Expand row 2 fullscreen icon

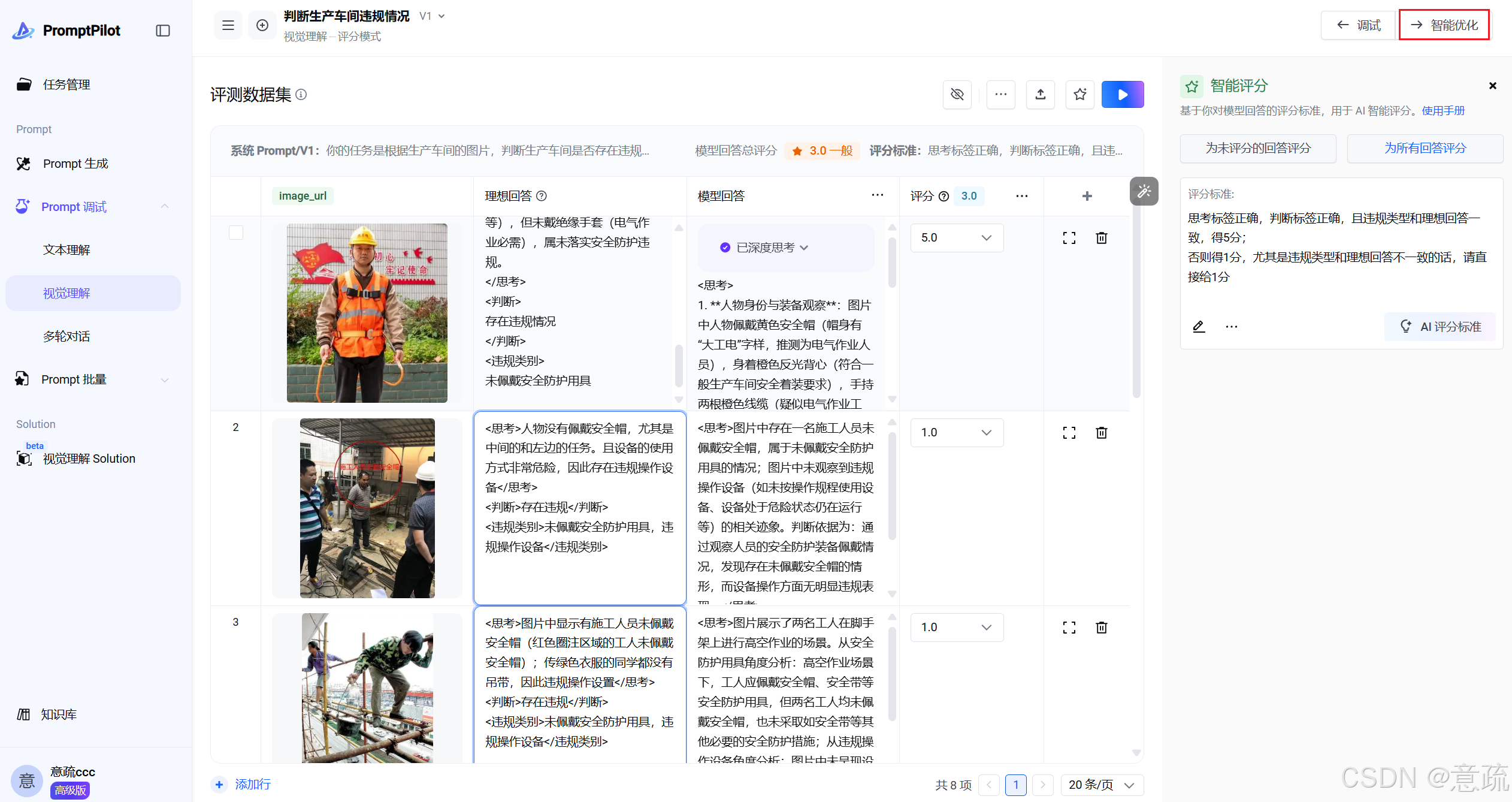click(1069, 433)
